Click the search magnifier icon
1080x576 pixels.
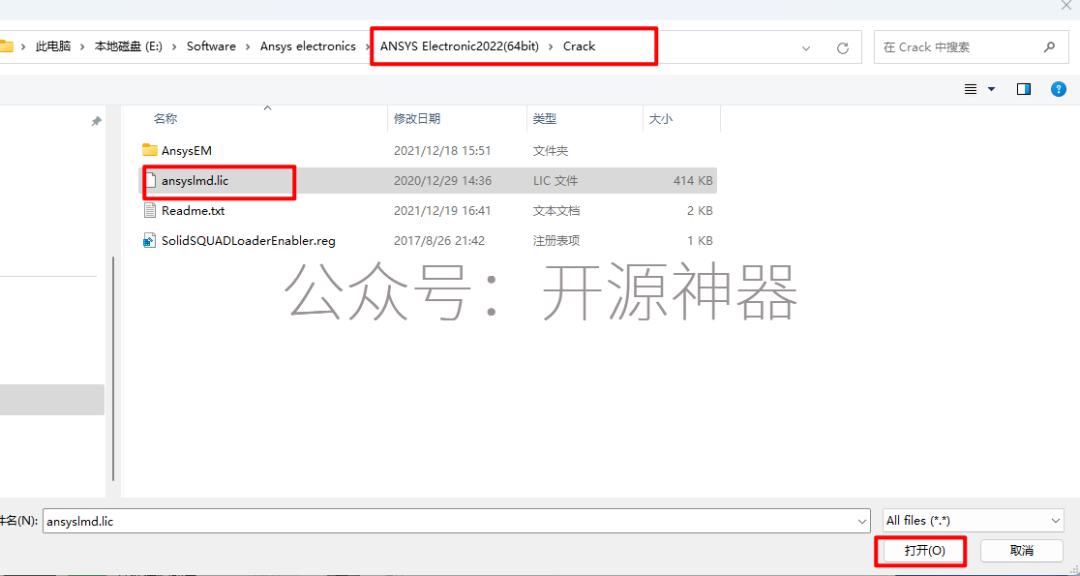[1049, 47]
